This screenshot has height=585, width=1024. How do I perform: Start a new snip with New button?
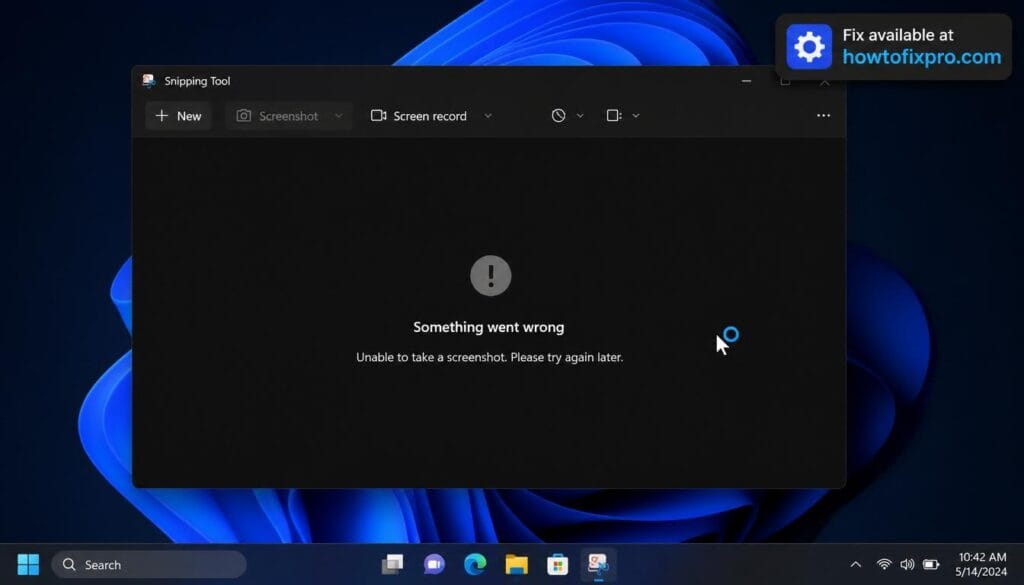(x=178, y=116)
